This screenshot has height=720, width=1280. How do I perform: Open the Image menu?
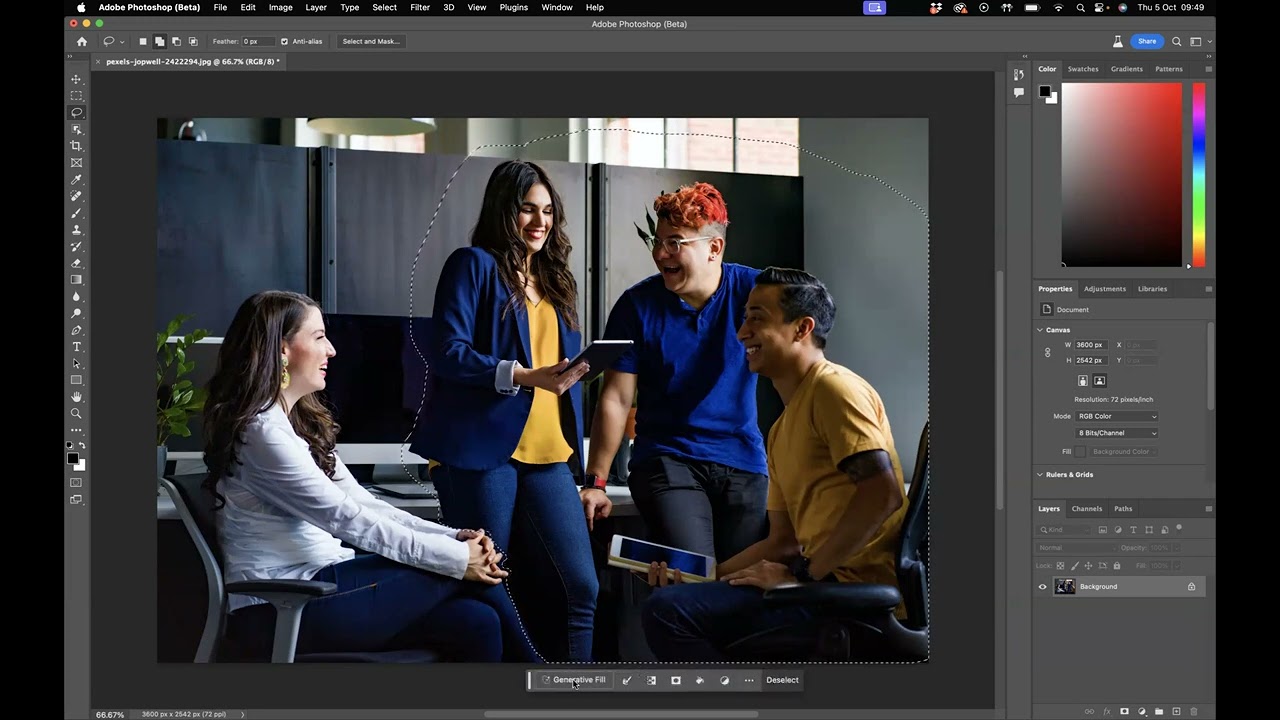click(281, 7)
